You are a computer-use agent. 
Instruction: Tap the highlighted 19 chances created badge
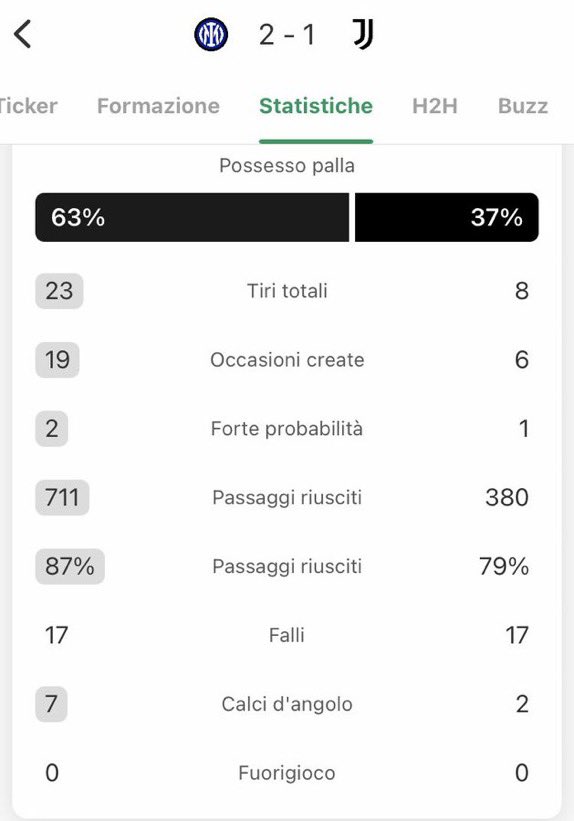pos(58,360)
